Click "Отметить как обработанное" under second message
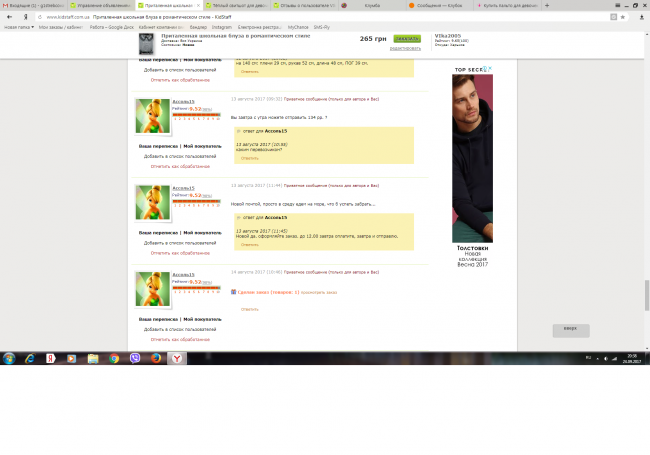Viewport: 650px width, 455px height. (x=180, y=251)
